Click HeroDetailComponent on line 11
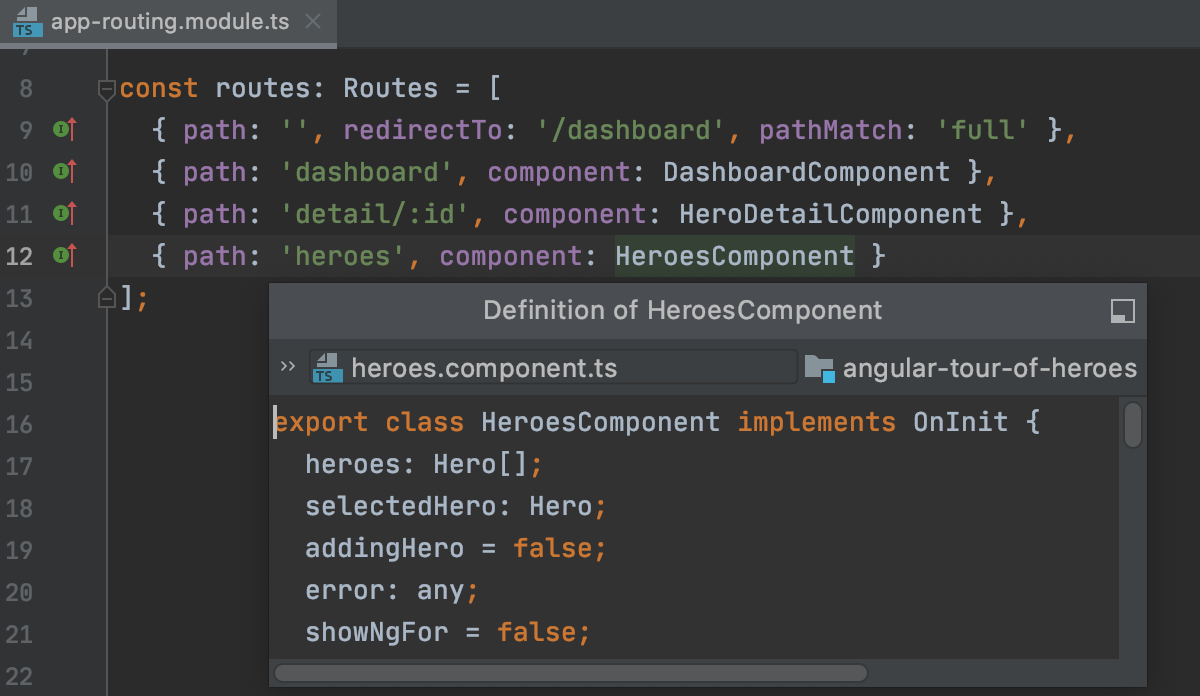 coord(831,214)
